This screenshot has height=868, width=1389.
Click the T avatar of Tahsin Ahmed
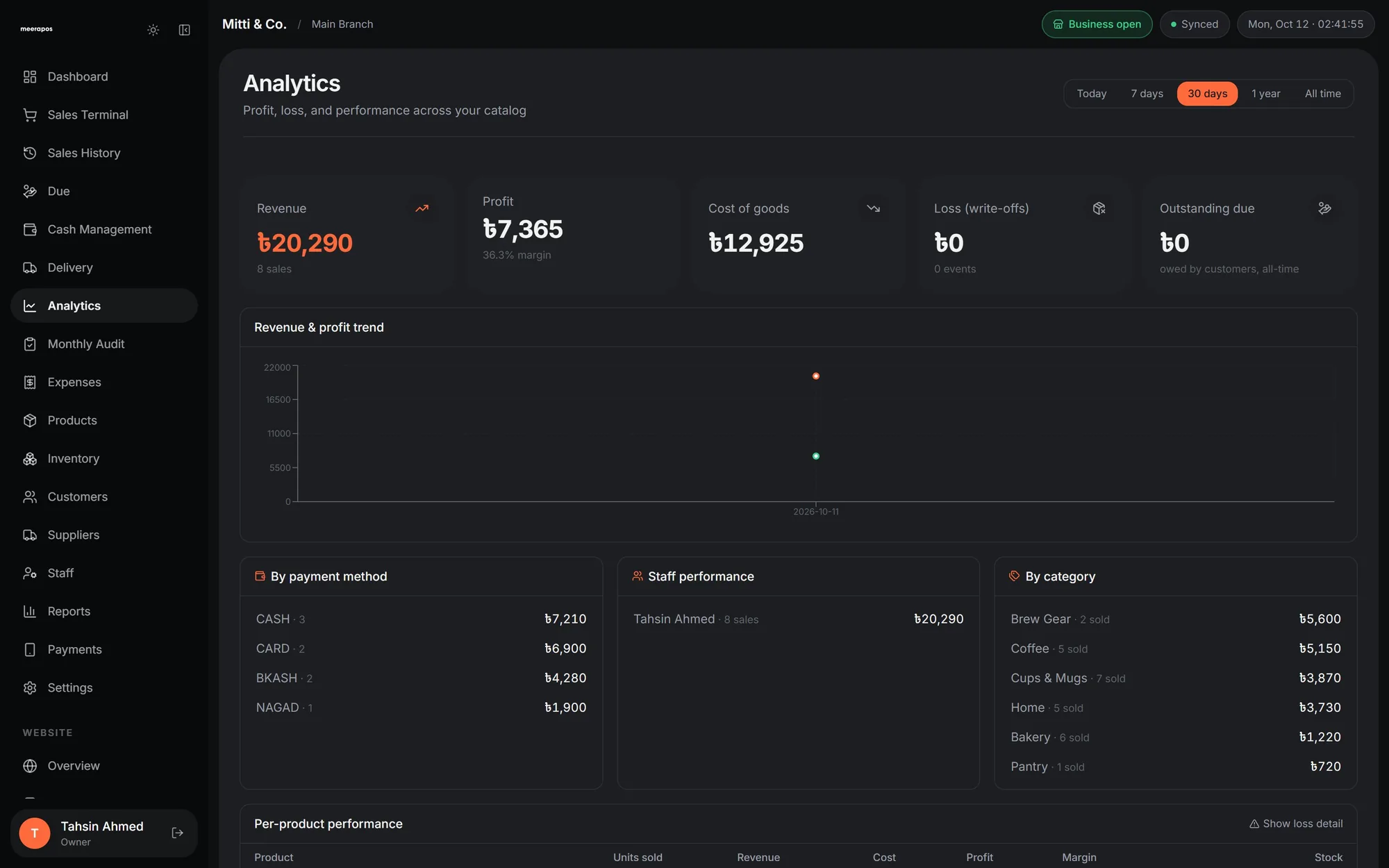coord(35,833)
